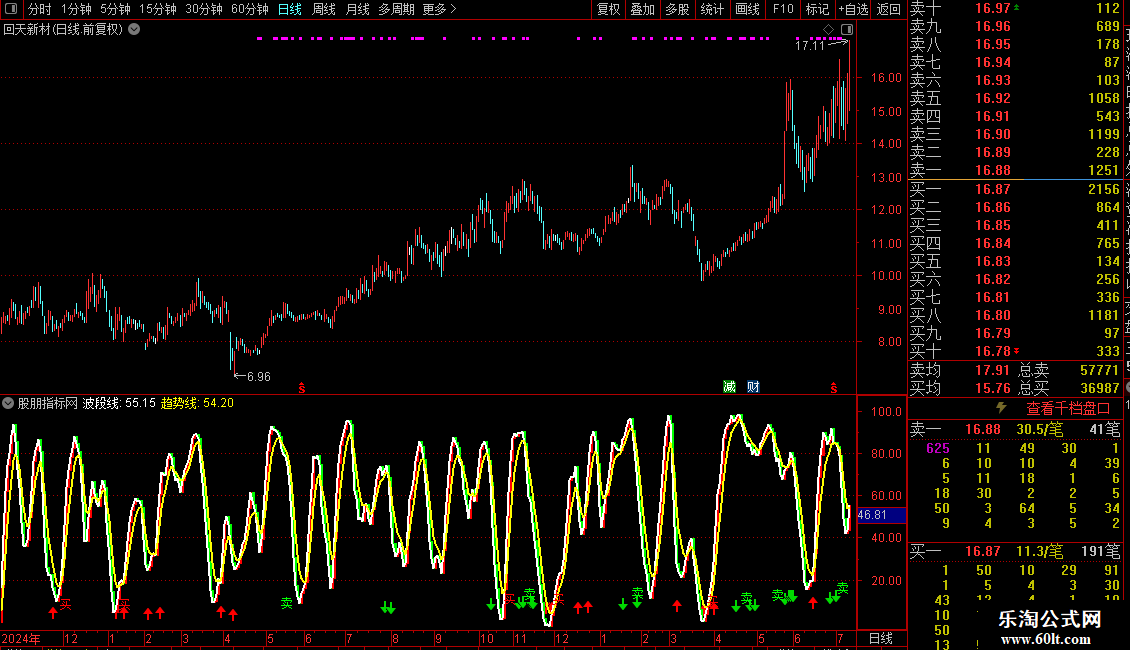The height and width of the screenshot is (650, 1130).
Task: Click the 30.5/笔 sell queue average
Action: coord(1039,429)
